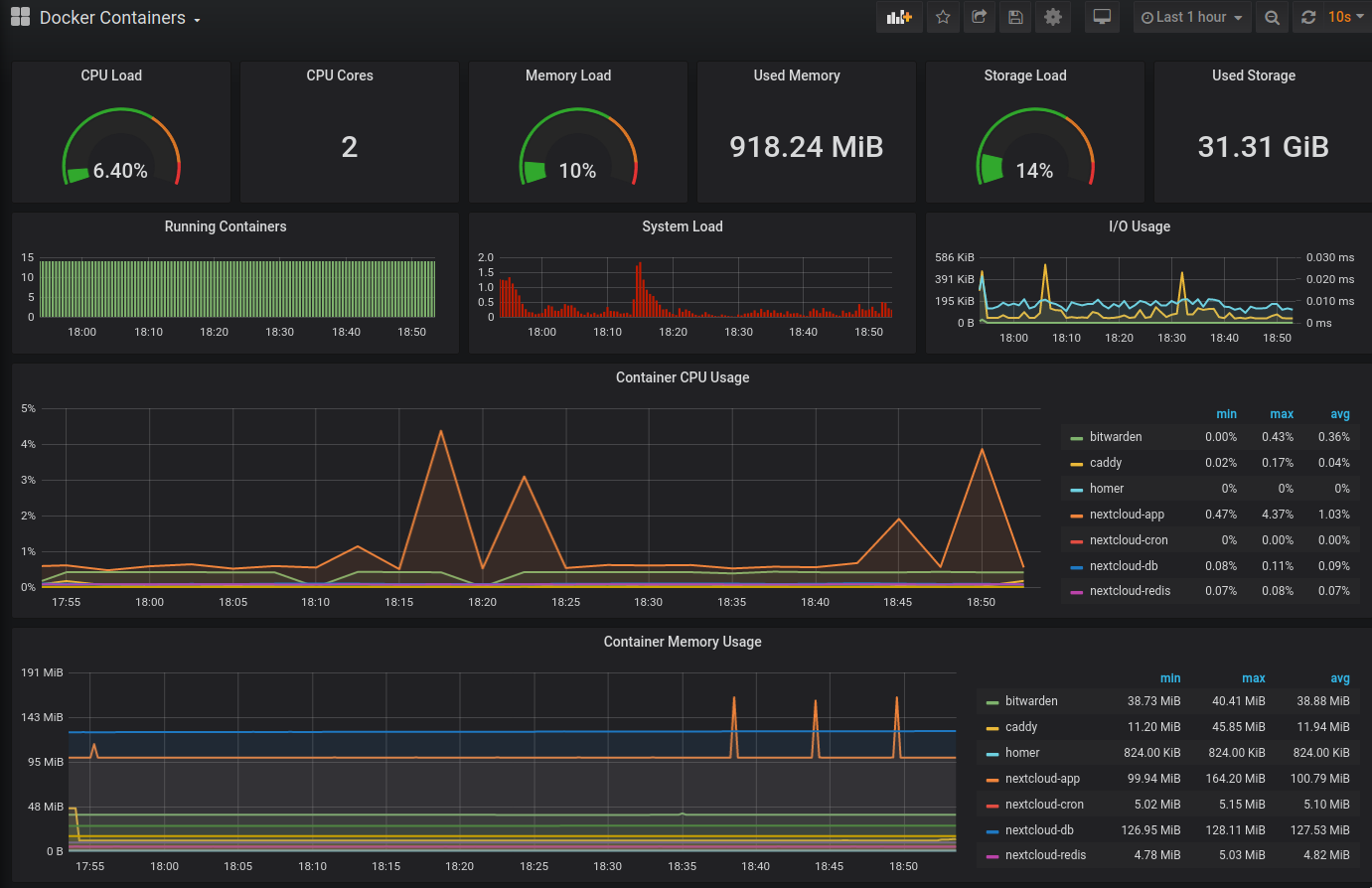The height and width of the screenshot is (888, 1372).
Task: Click nextcloud-app max CPU value 4.37%
Action: point(1278,515)
